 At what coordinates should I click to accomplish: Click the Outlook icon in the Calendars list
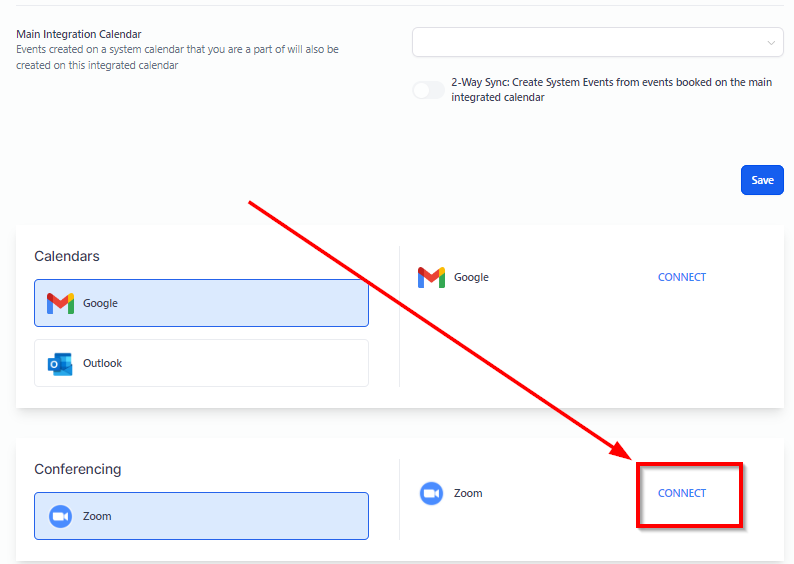(x=60, y=364)
